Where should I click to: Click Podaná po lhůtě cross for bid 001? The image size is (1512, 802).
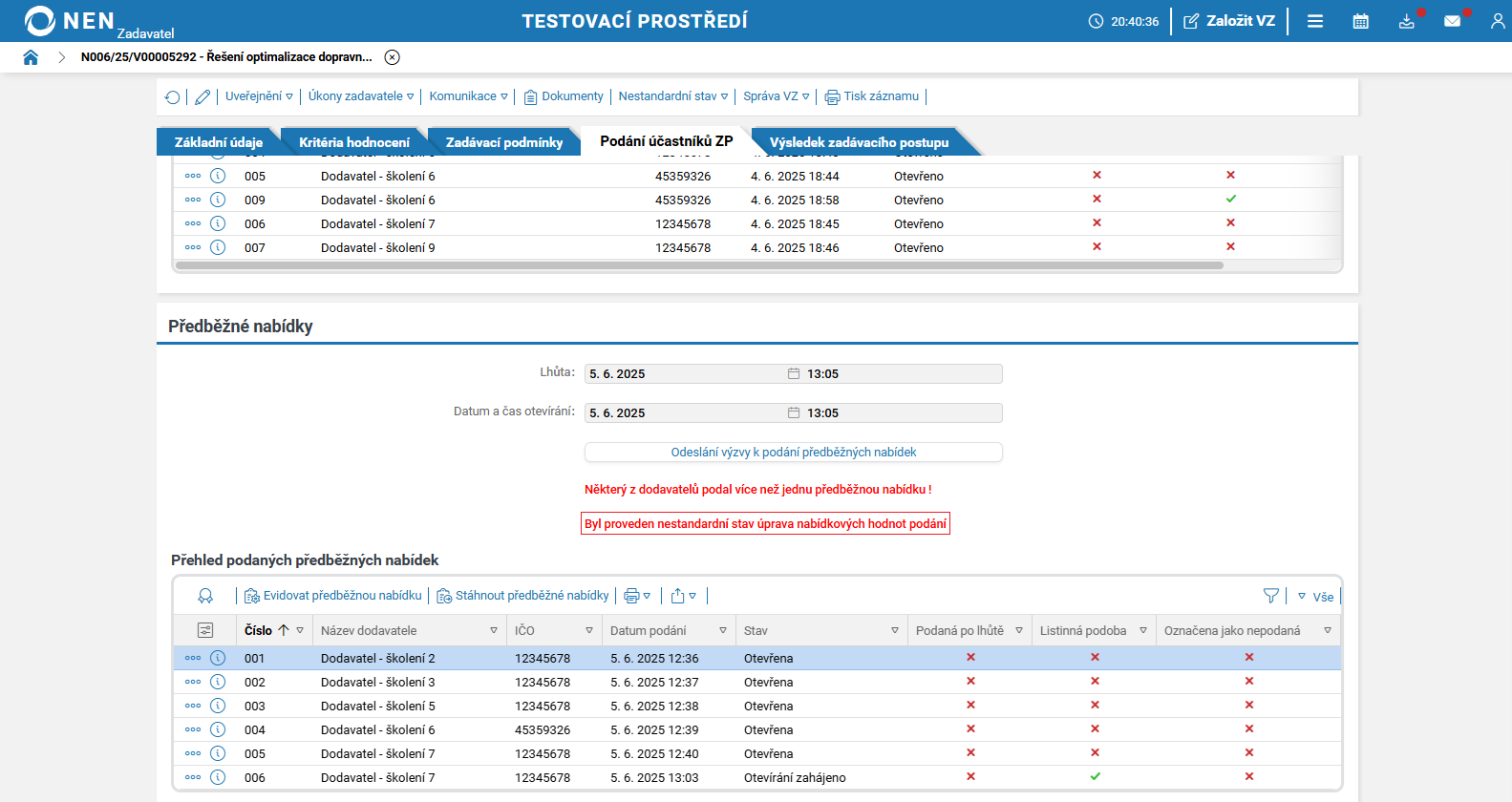click(x=970, y=657)
